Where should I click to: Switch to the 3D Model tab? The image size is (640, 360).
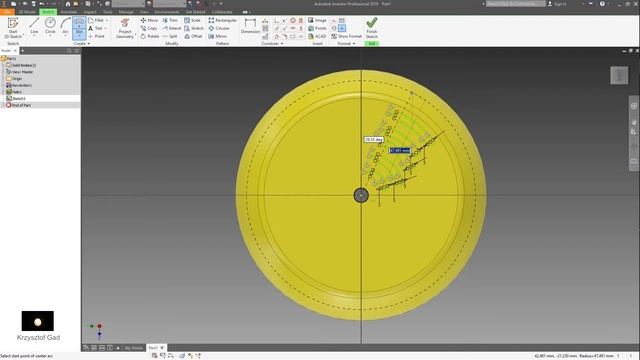point(27,12)
